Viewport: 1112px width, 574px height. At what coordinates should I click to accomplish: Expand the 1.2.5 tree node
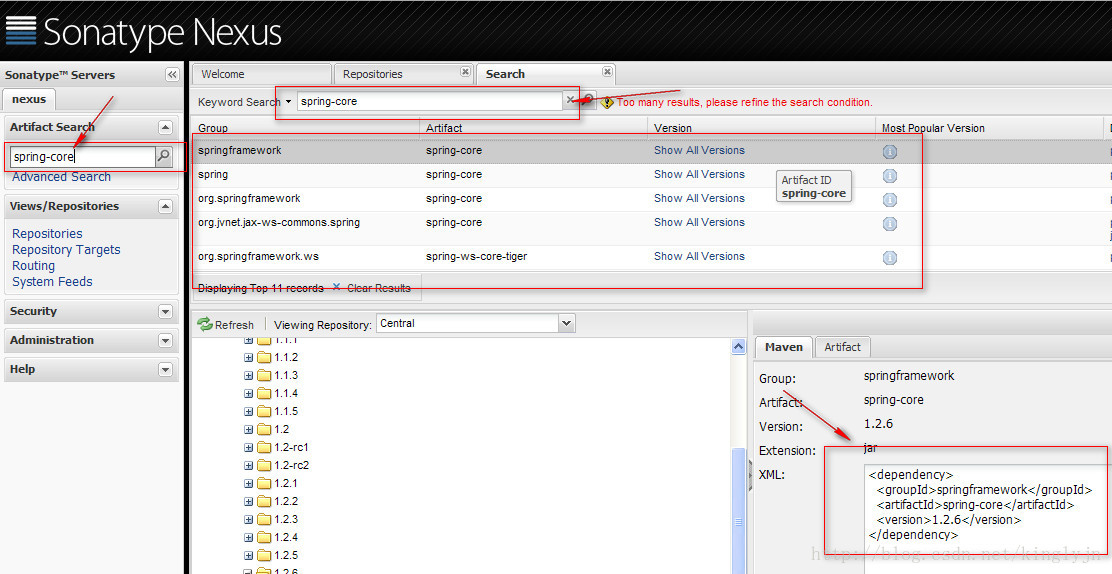tap(248, 556)
